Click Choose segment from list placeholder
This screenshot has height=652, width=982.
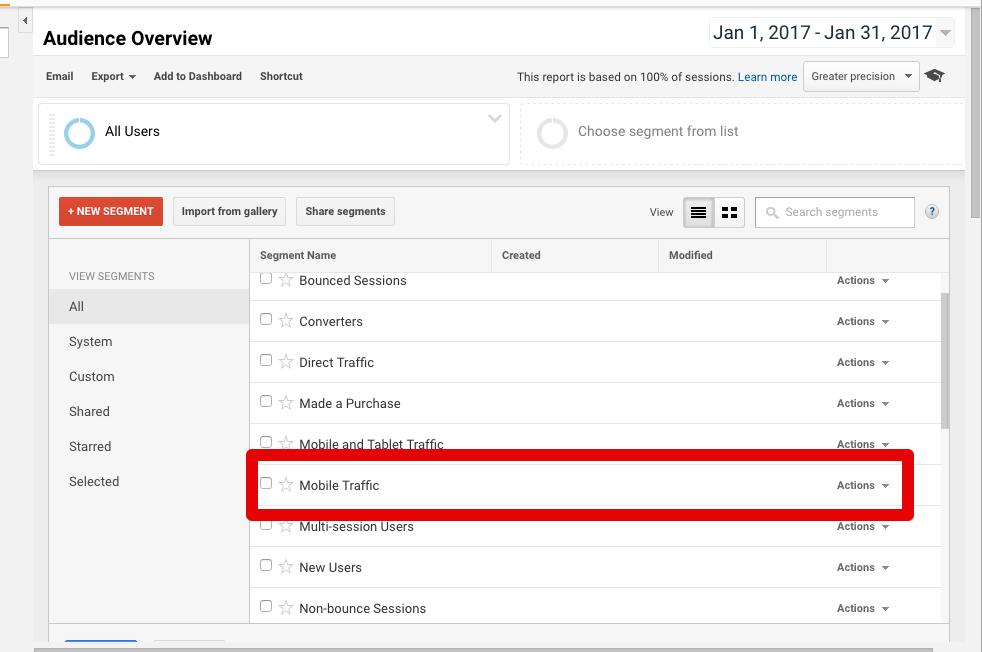pyautogui.click(x=658, y=132)
